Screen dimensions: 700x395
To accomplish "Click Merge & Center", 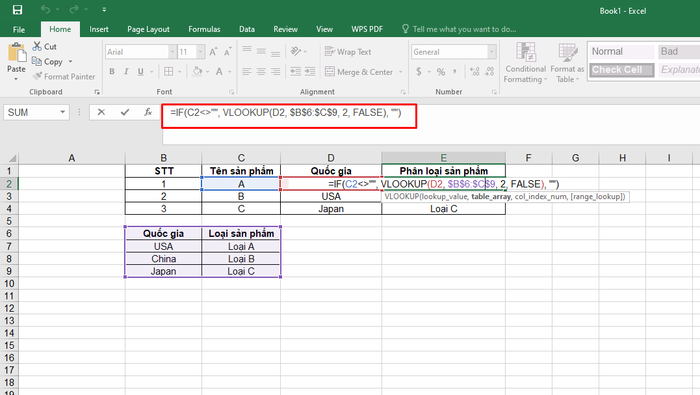I will click(360, 71).
